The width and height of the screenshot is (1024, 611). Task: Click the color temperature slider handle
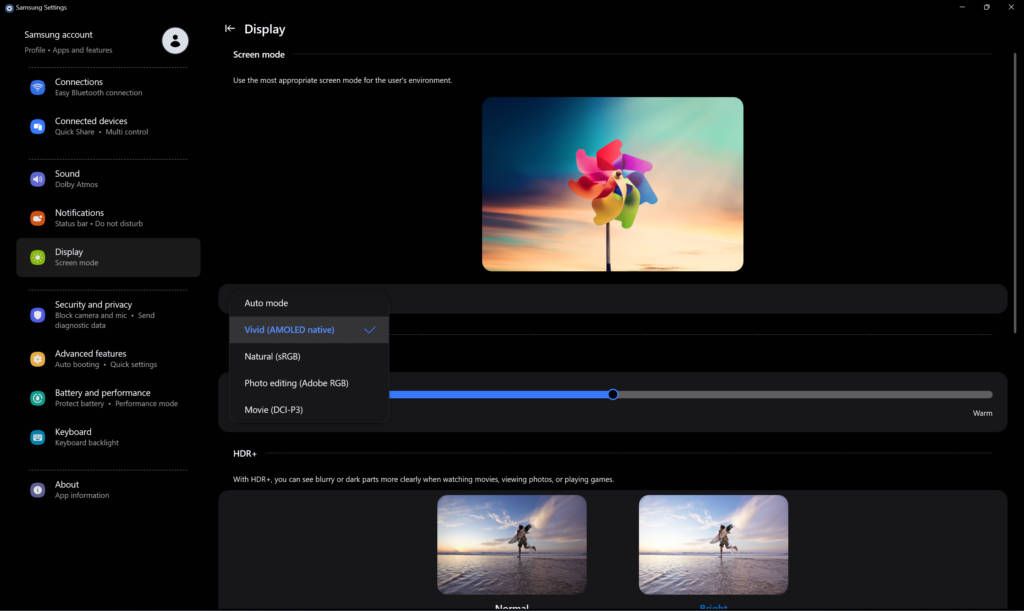pyautogui.click(x=613, y=394)
